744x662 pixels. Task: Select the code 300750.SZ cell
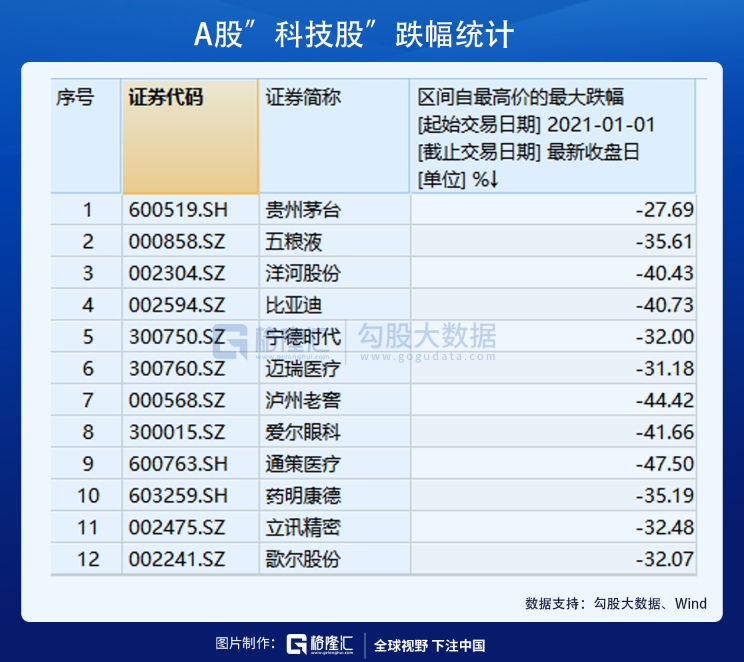190,337
